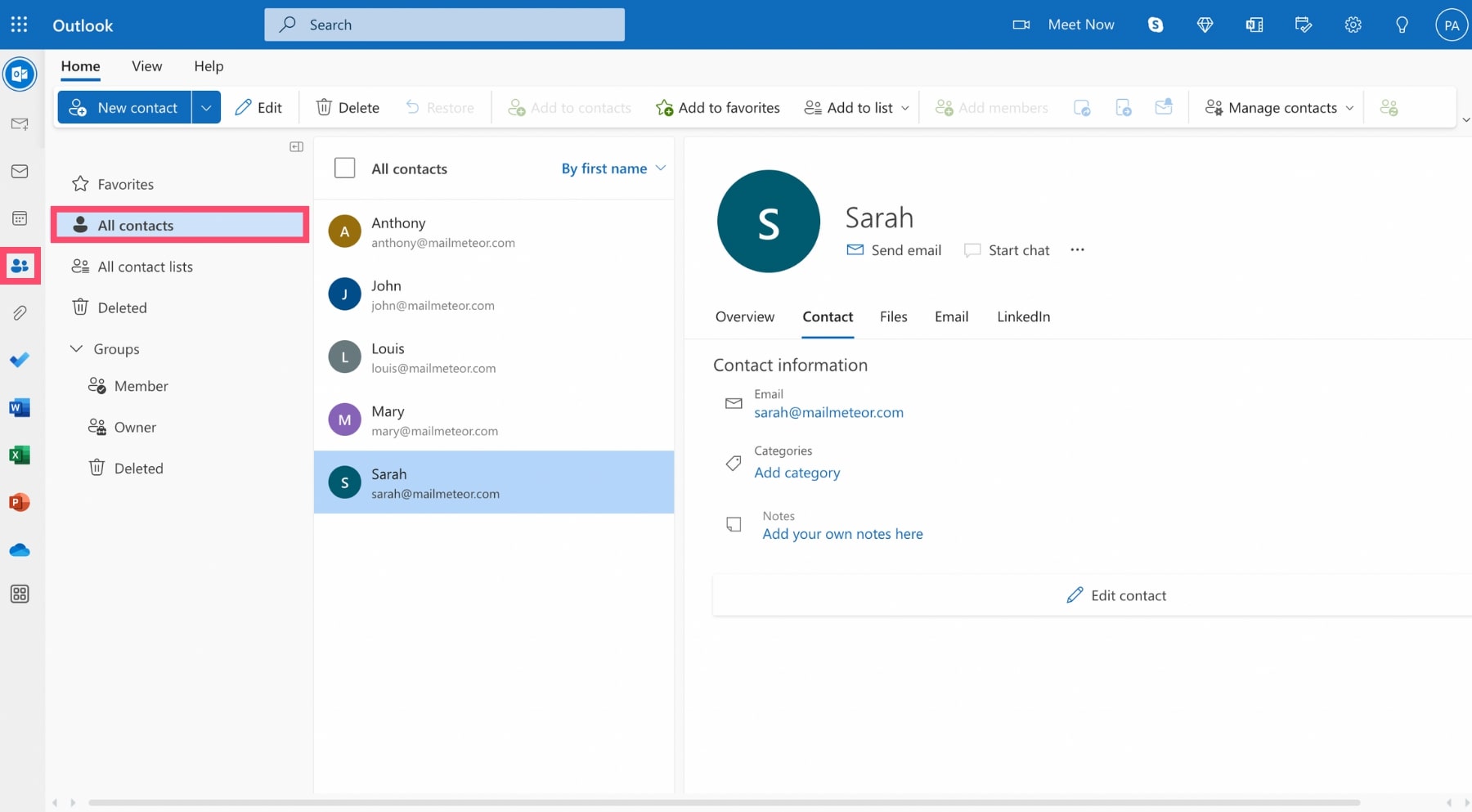
Task: Open the Office translator icon in header
Action: point(1254,25)
